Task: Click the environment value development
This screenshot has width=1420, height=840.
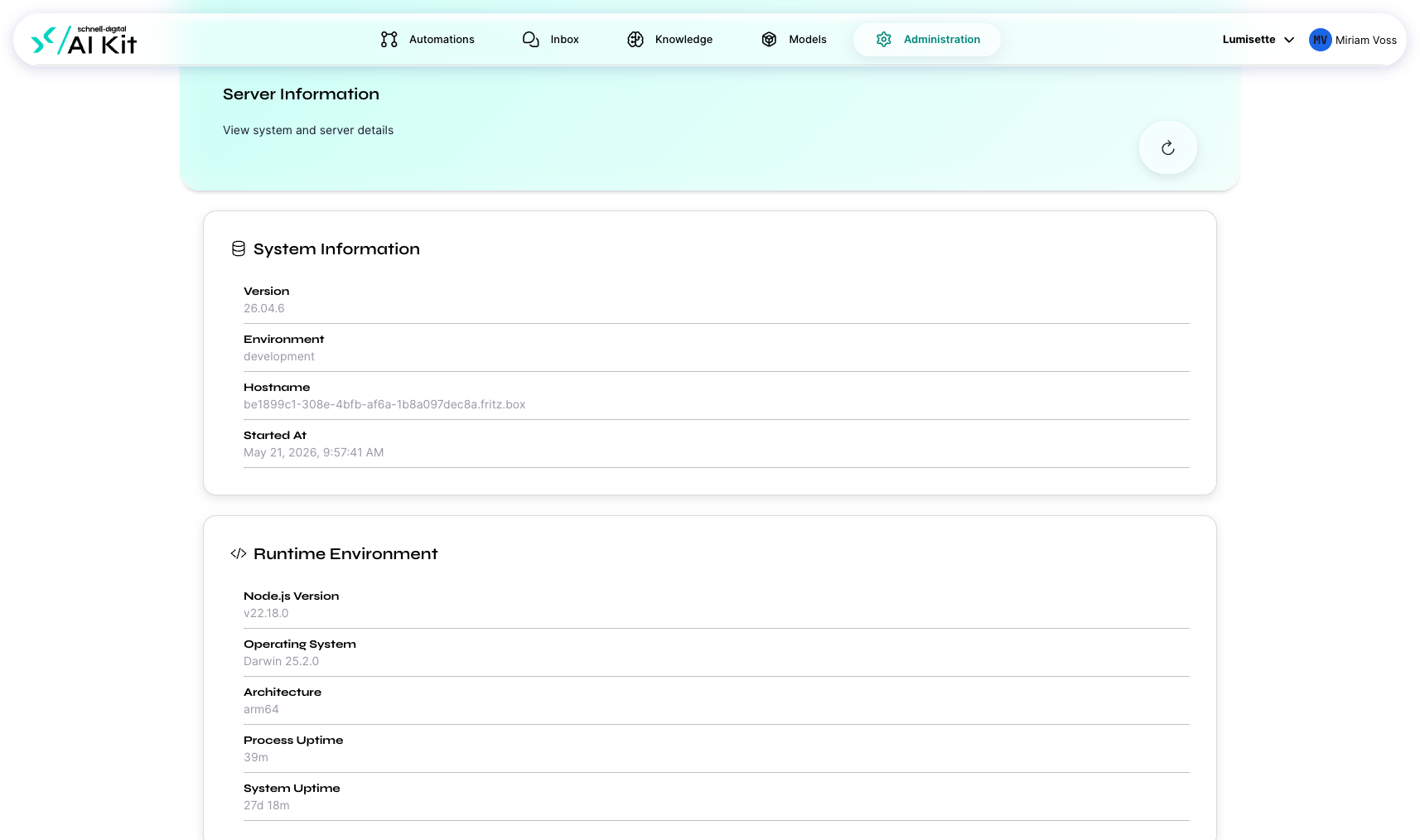Action: [279, 356]
